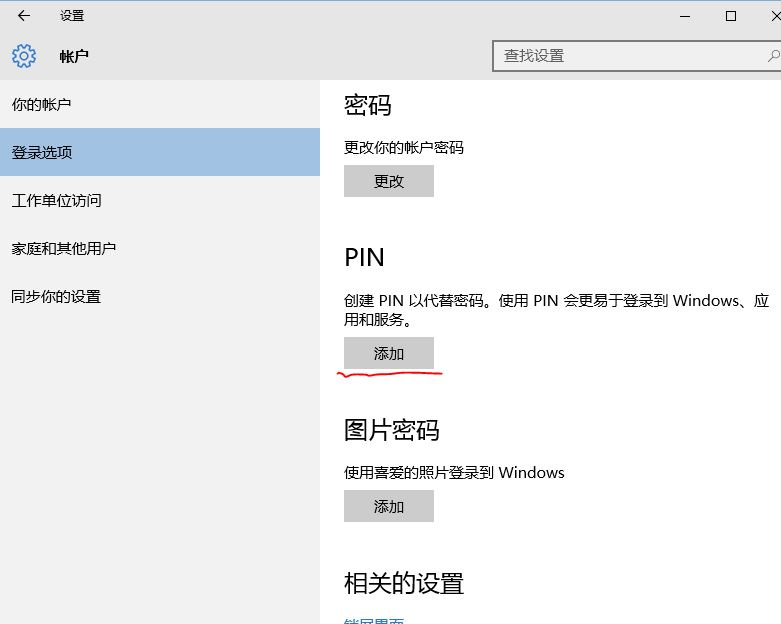This screenshot has width=781, height=624.
Task: Click 添加 button under PIN
Action: tap(388, 354)
